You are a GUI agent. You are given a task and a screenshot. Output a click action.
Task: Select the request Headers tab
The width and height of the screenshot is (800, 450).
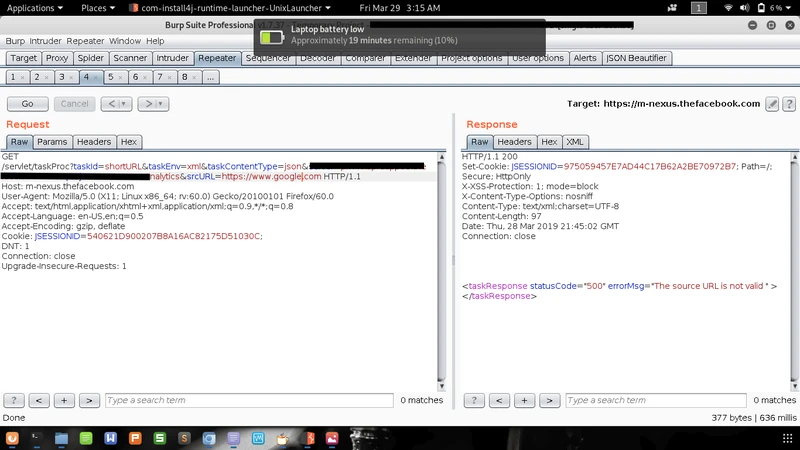point(94,142)
